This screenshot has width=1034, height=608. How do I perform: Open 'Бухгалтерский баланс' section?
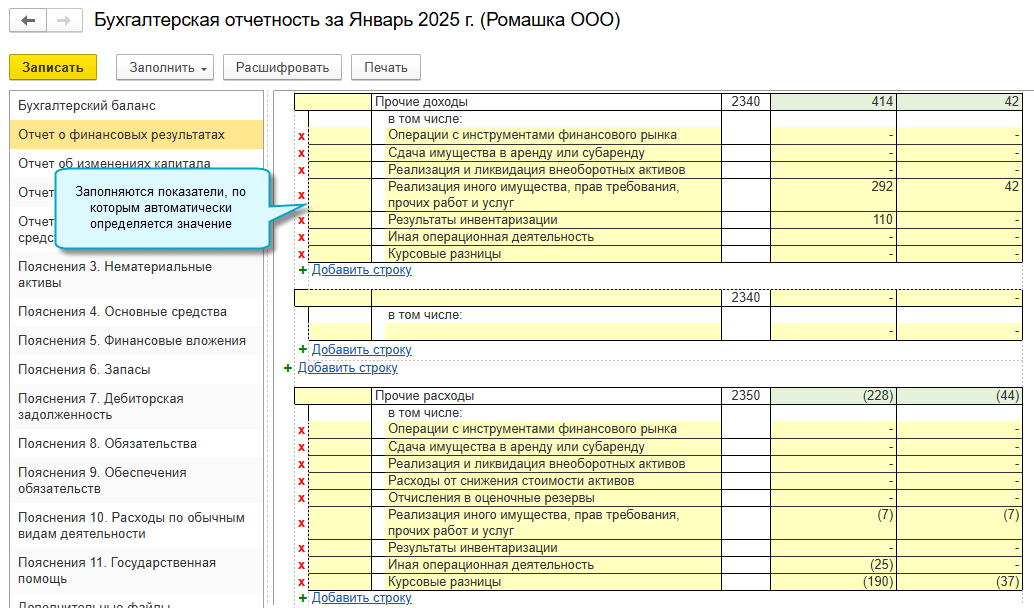87,106
